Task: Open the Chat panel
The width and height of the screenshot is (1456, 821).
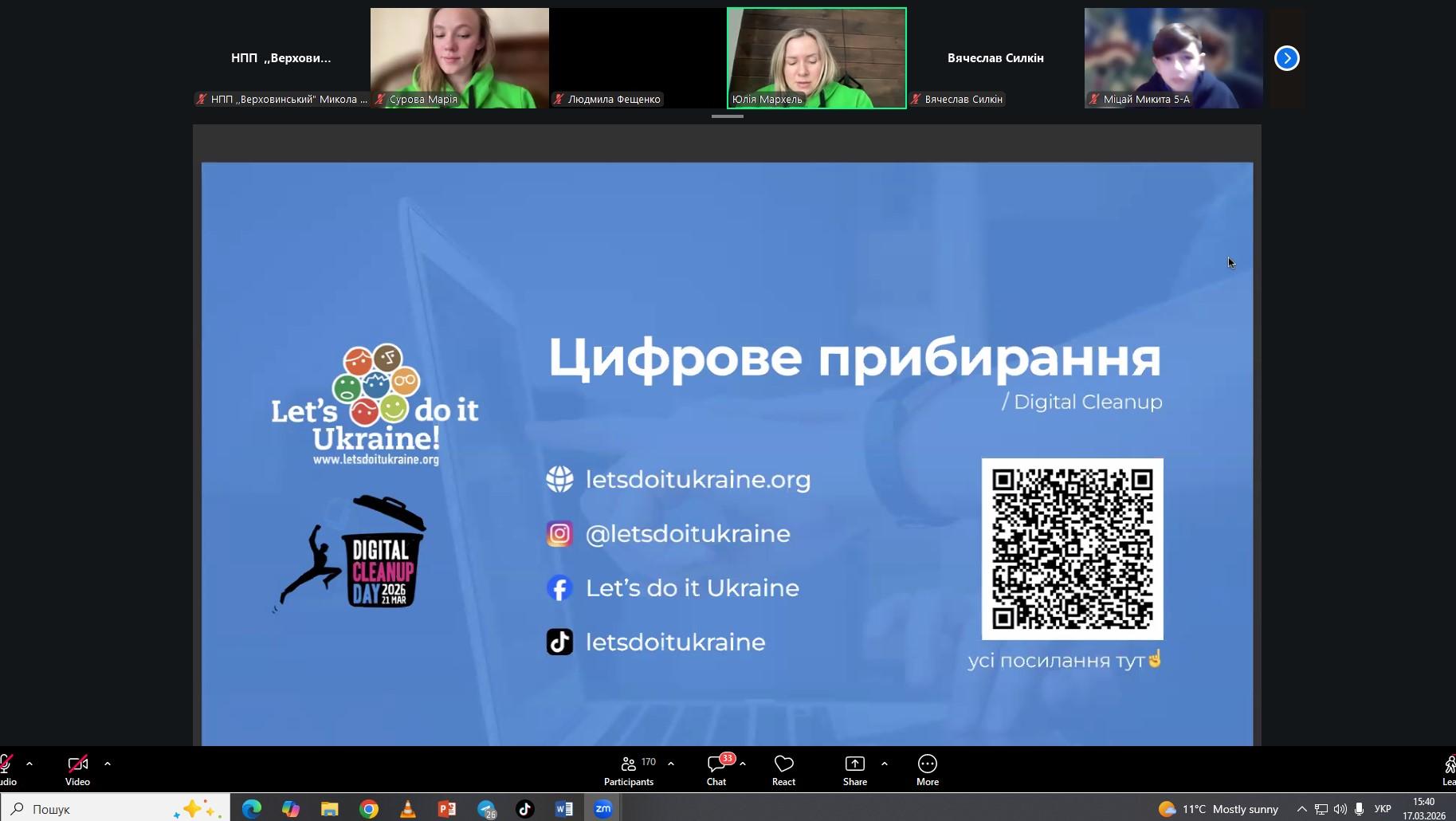Action: (716, 770)
